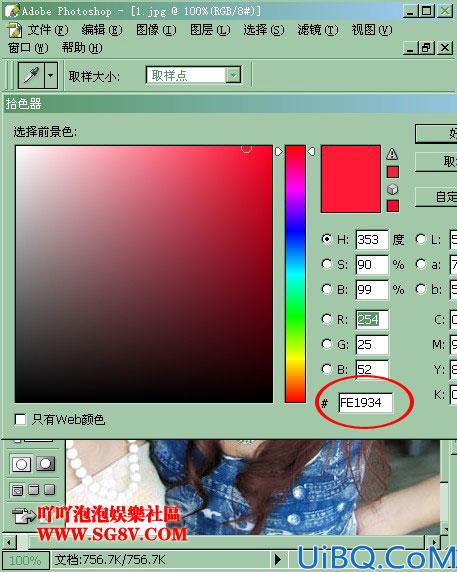This screenshot has width=457, height=572.
Task: Click the hue slider left triangle marker
Action: 279,151
